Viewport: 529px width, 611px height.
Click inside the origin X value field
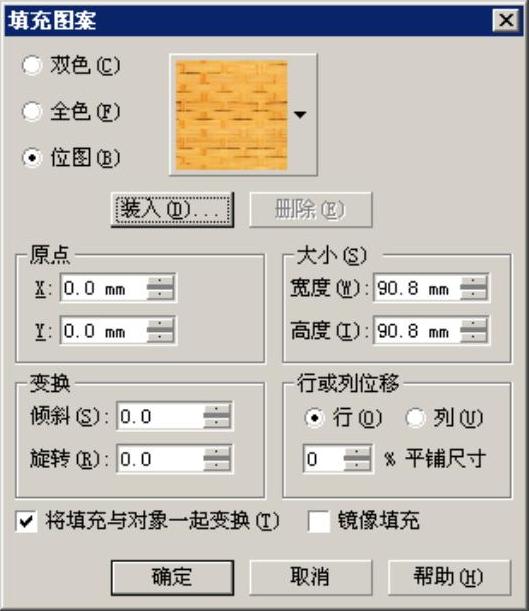coord(103,289)
